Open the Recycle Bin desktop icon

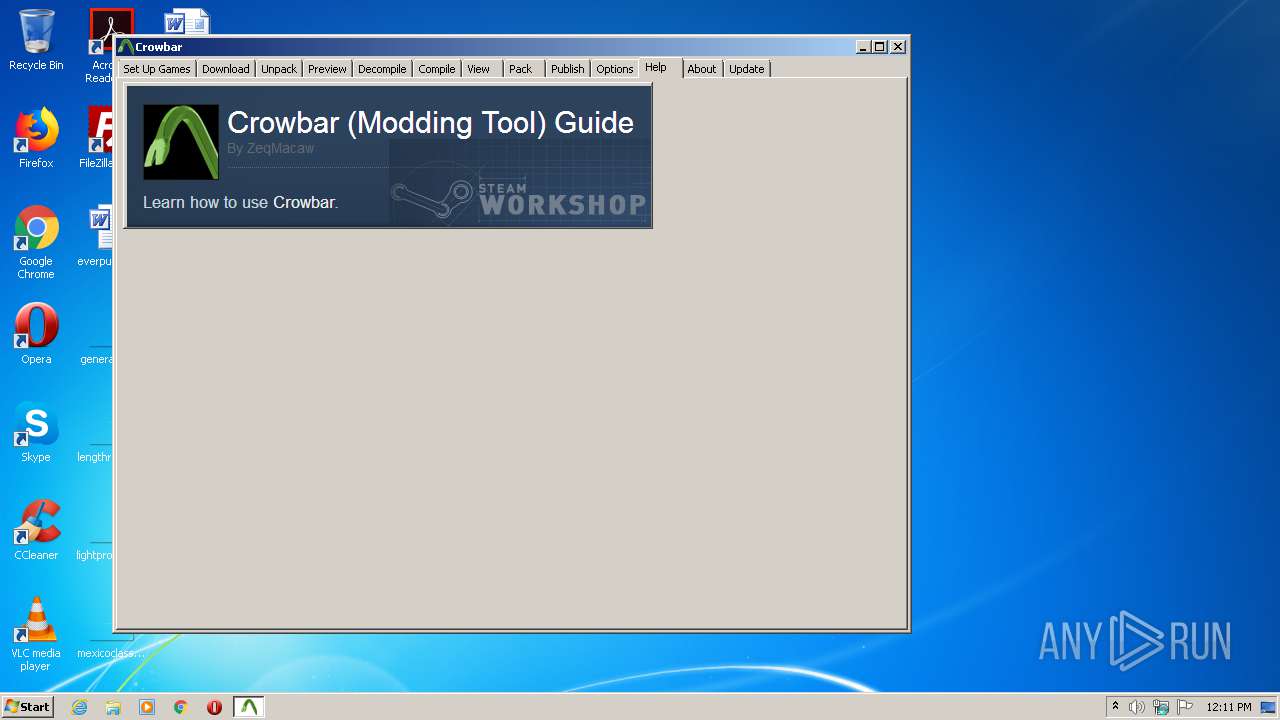click(x=36, y=41)
